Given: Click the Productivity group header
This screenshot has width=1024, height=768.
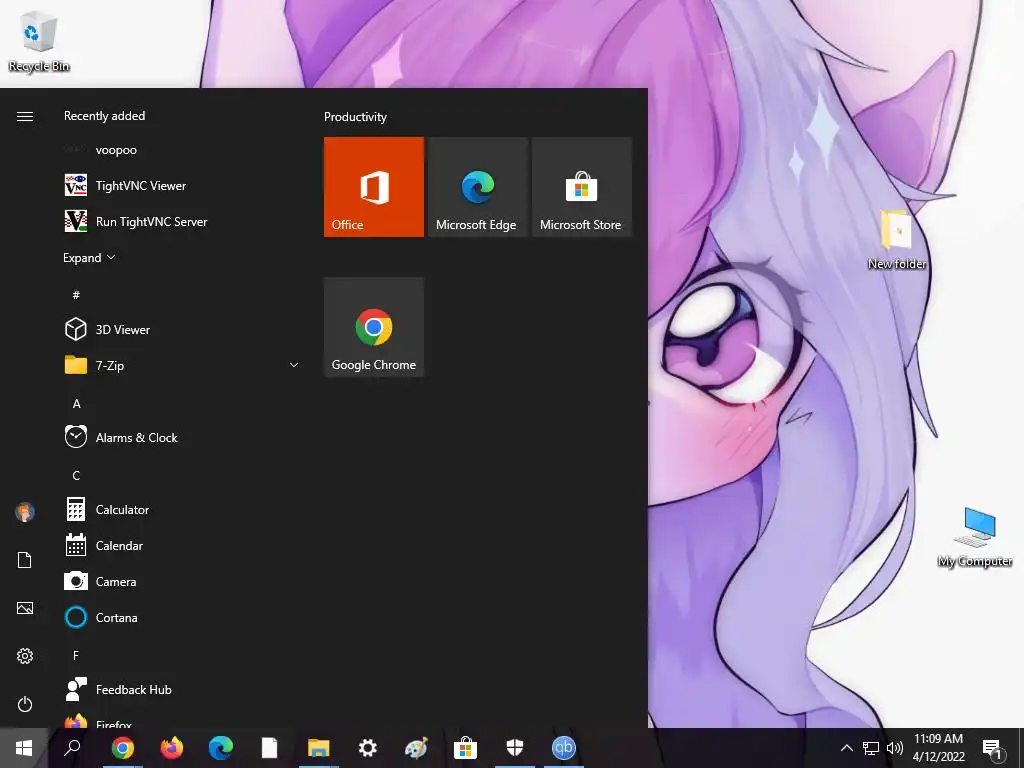Looking at the screenshot, I should point(355,117).
